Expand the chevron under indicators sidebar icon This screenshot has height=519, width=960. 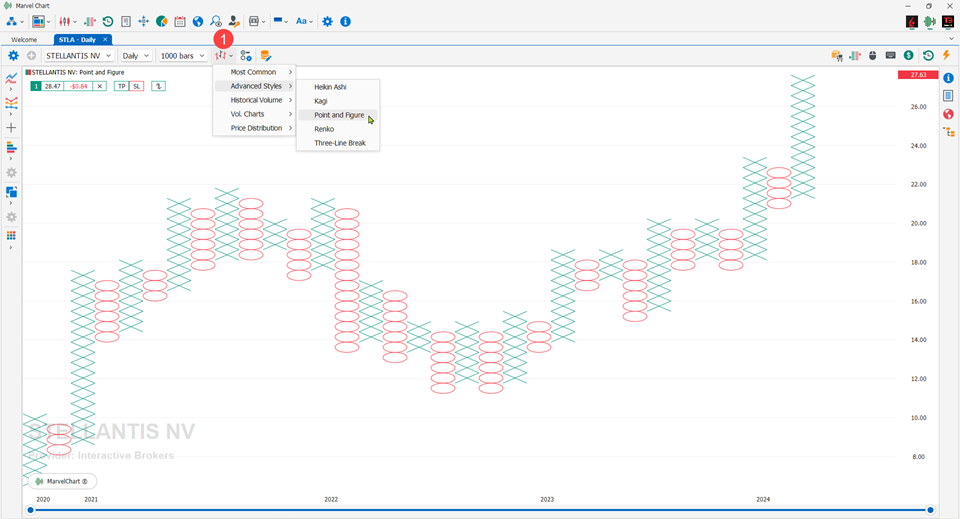[10, 89]
